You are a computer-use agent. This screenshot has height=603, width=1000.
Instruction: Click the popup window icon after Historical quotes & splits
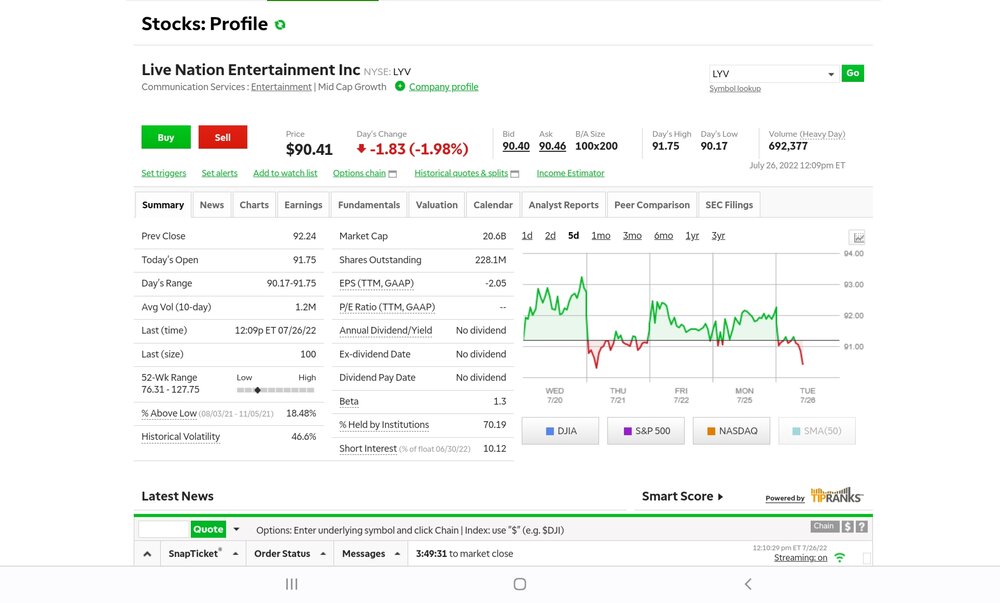click(x=515, y=173)
